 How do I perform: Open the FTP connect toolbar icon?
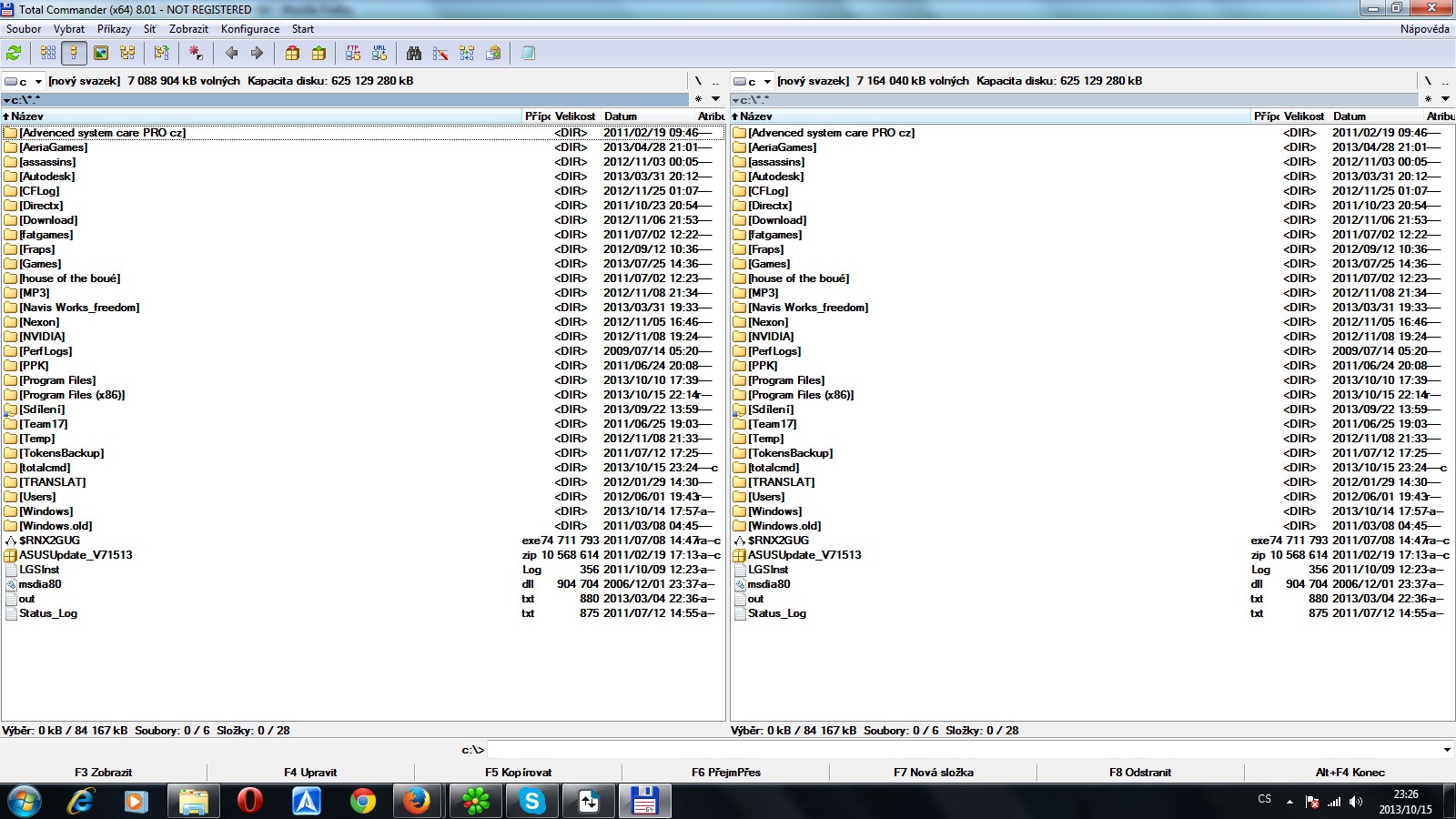click(353, 53)
